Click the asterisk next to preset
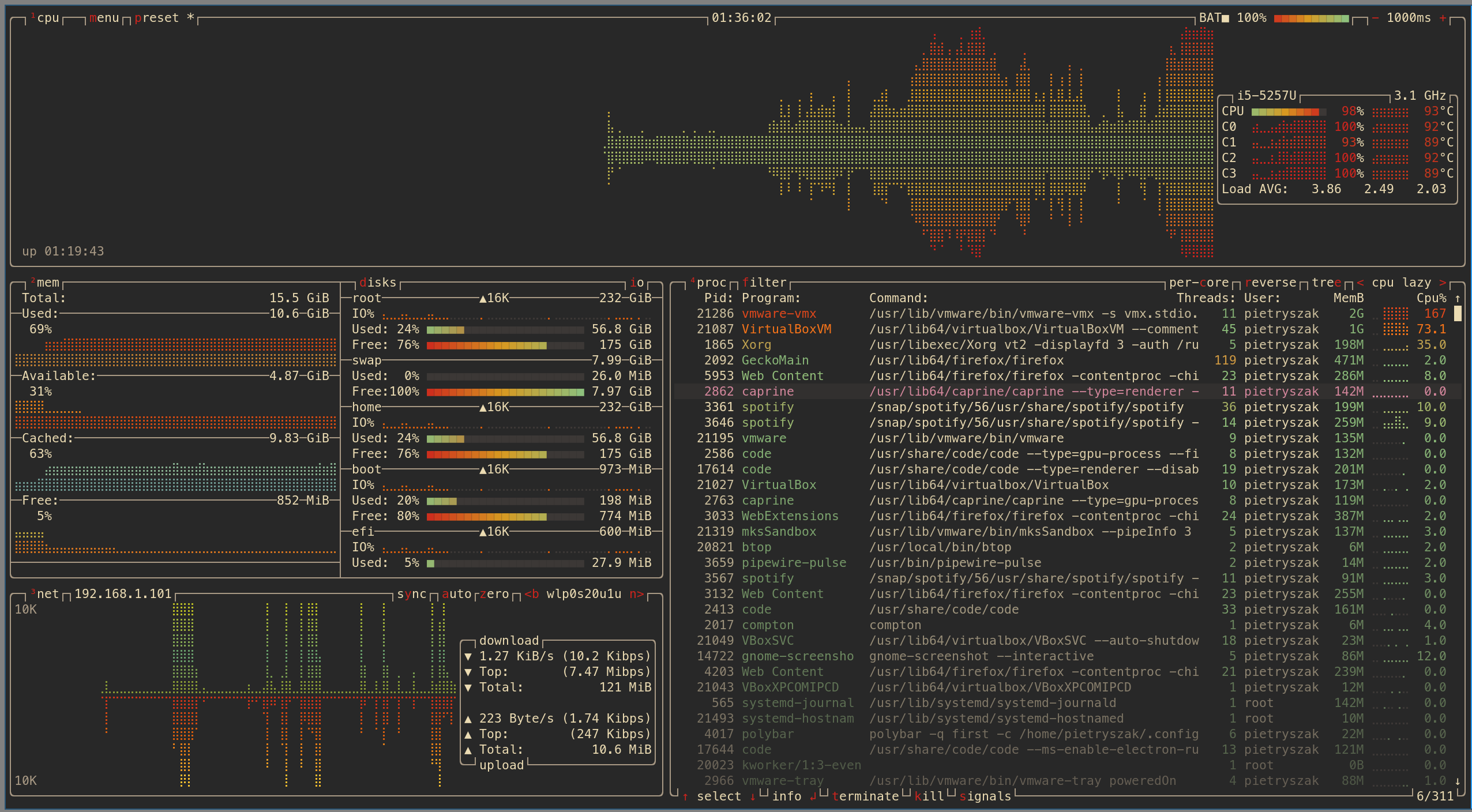The height and width of the screenshot is (812, 1472). 190,17
